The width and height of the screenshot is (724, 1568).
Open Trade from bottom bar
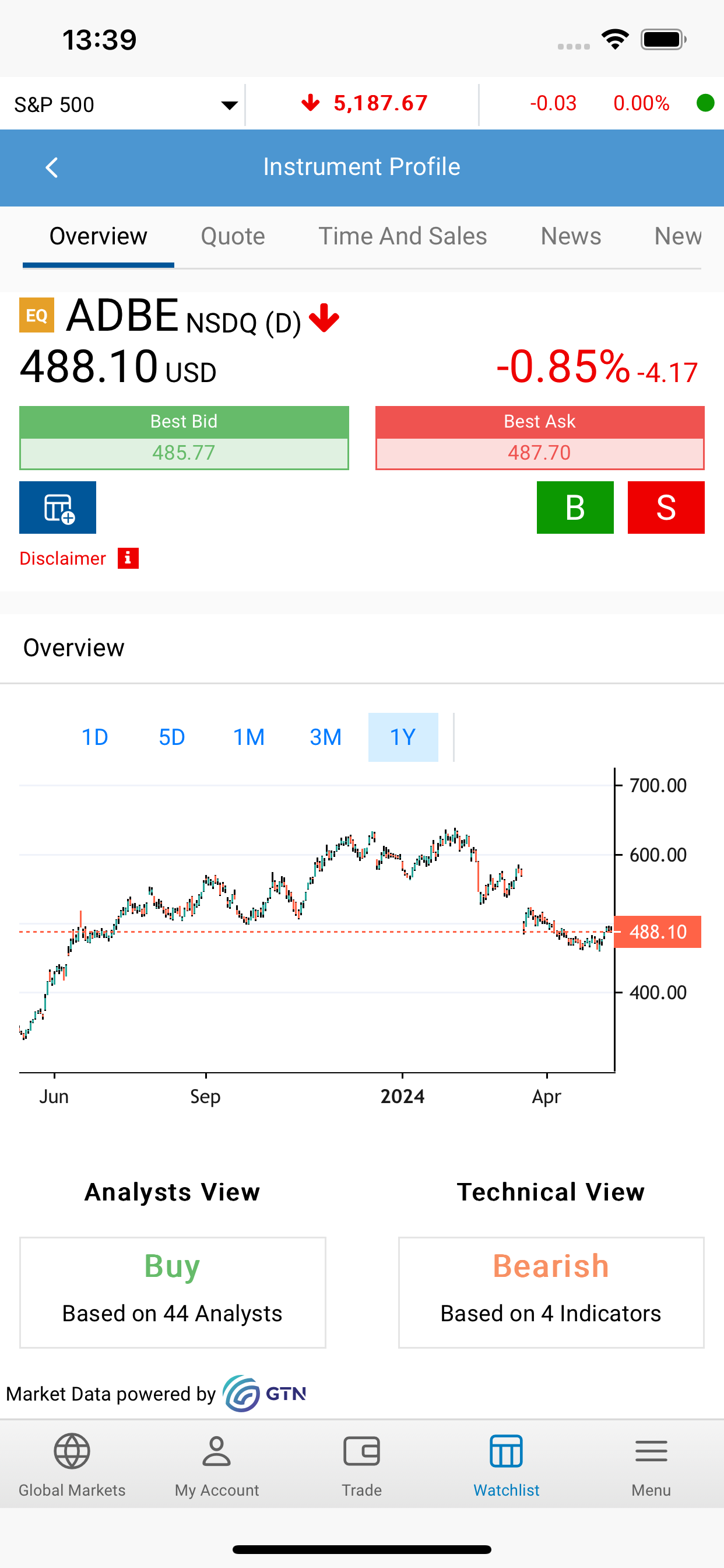pos(362,1465)
